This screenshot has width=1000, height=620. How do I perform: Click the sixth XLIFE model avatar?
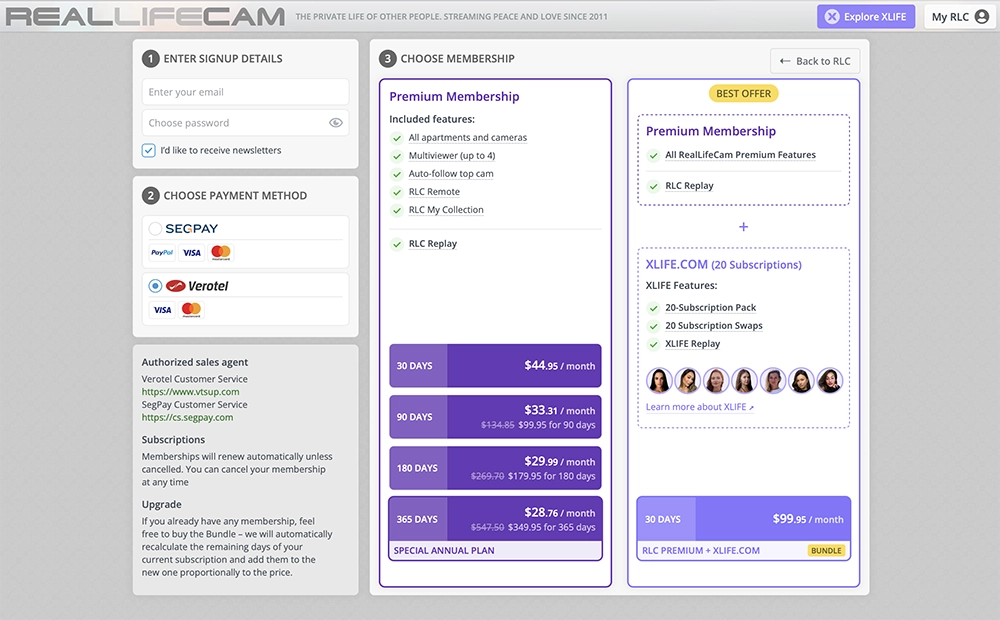coord(801,381)
